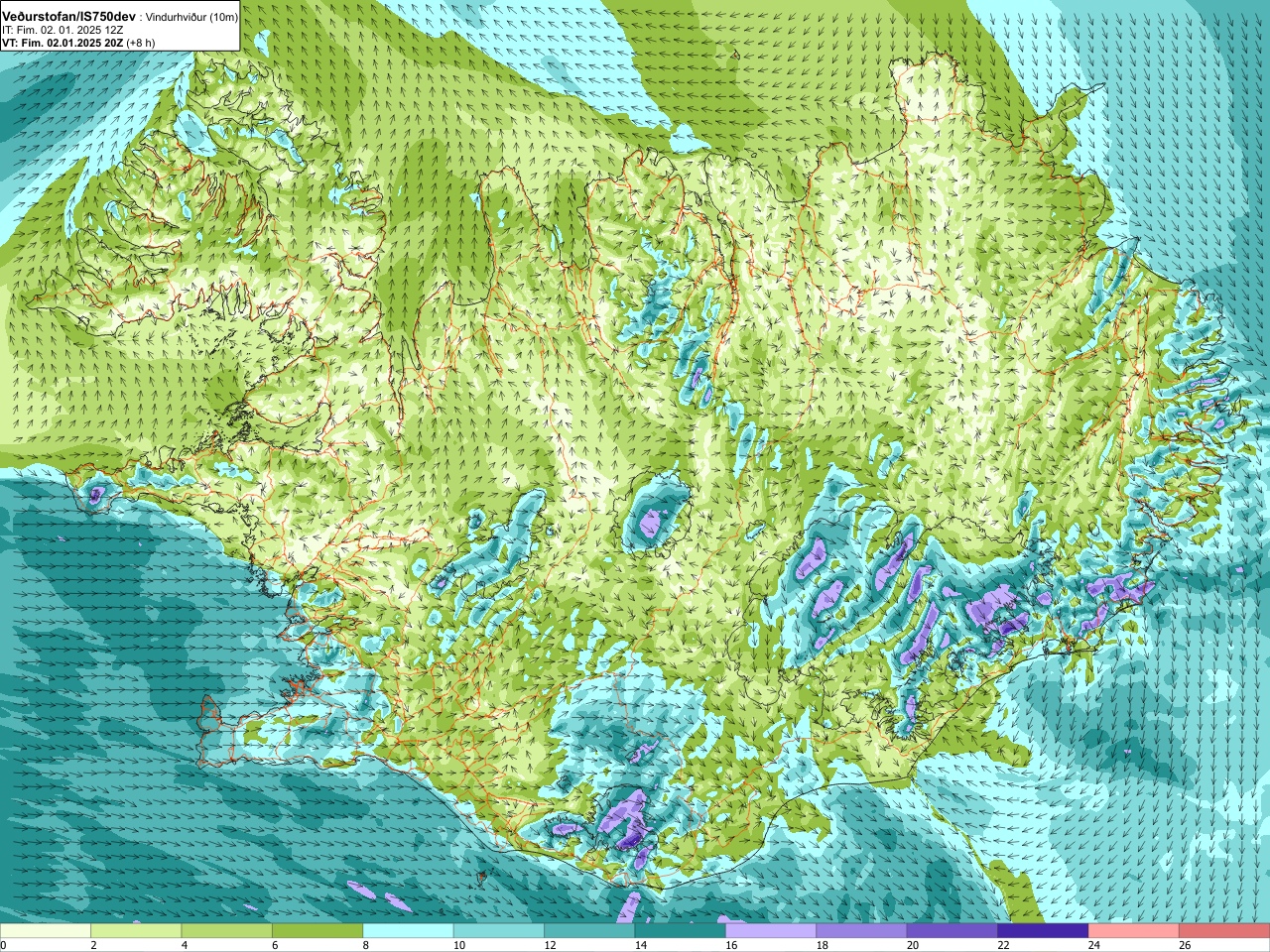Click the pale yellow 0–2 legend swatch
Image resolution: width=1270 pixels, height=952 pixels.
pos(46,931)
